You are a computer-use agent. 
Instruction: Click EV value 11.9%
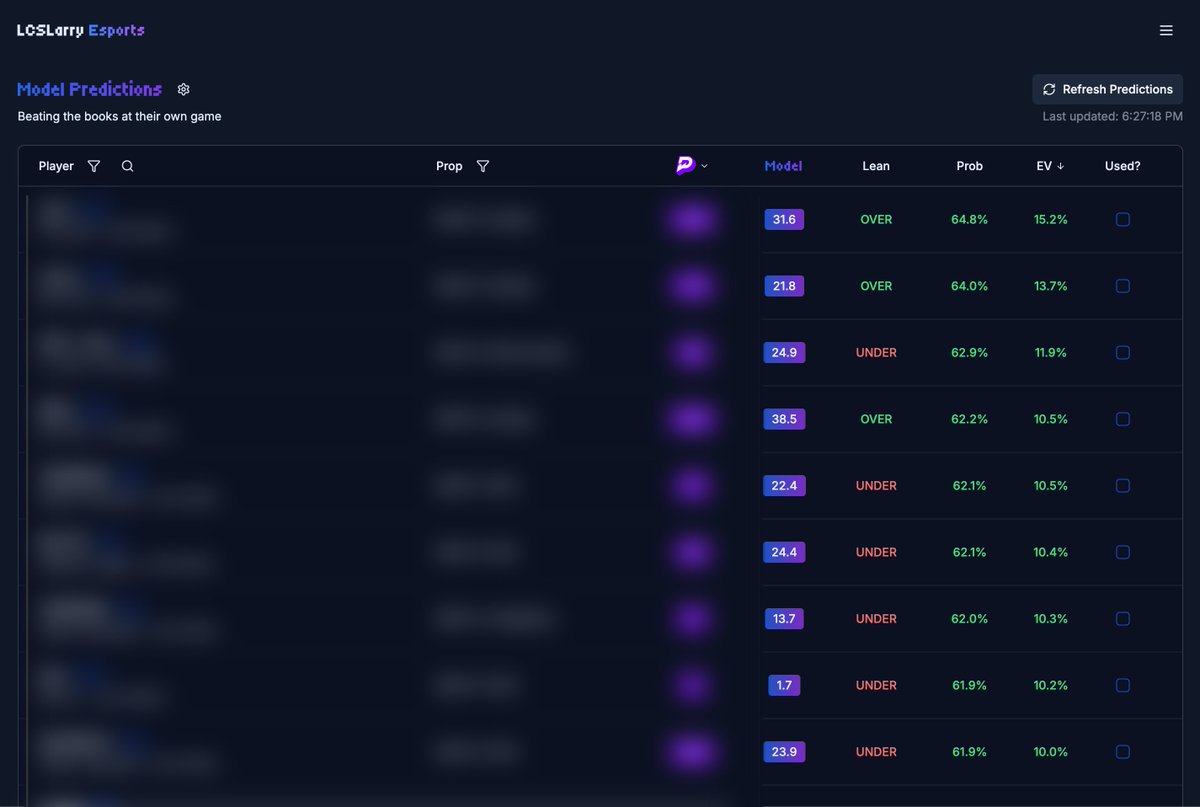(1050, 352)
